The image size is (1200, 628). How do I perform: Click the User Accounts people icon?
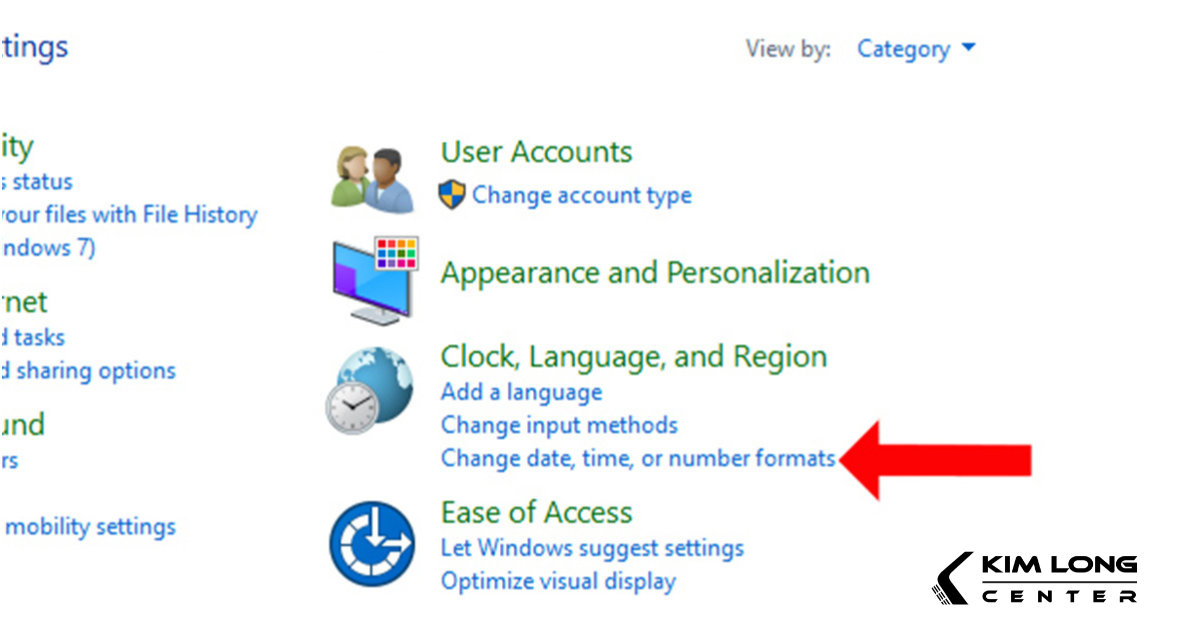point(372,178)
